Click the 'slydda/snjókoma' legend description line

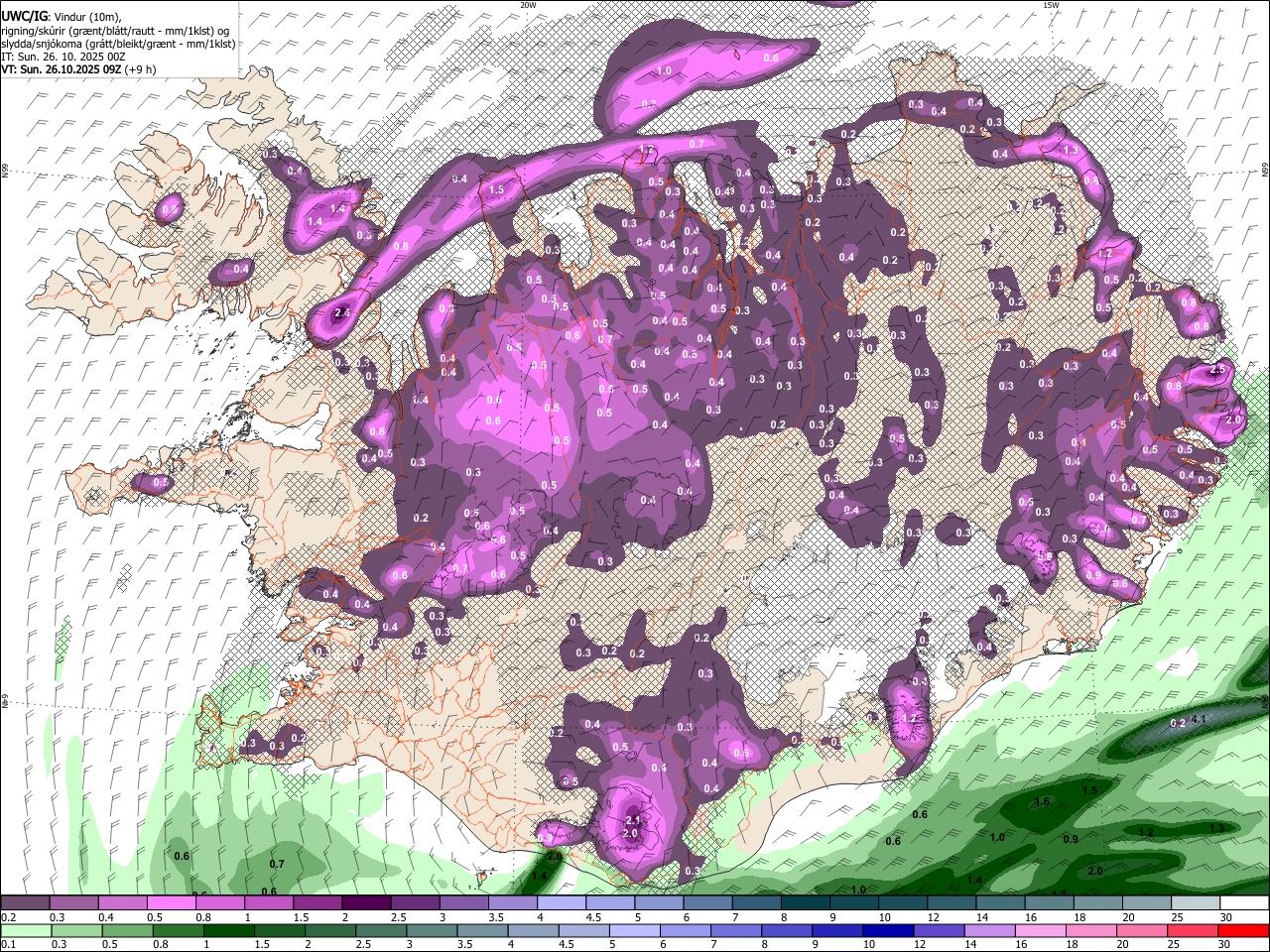click(x=118, y=44)
